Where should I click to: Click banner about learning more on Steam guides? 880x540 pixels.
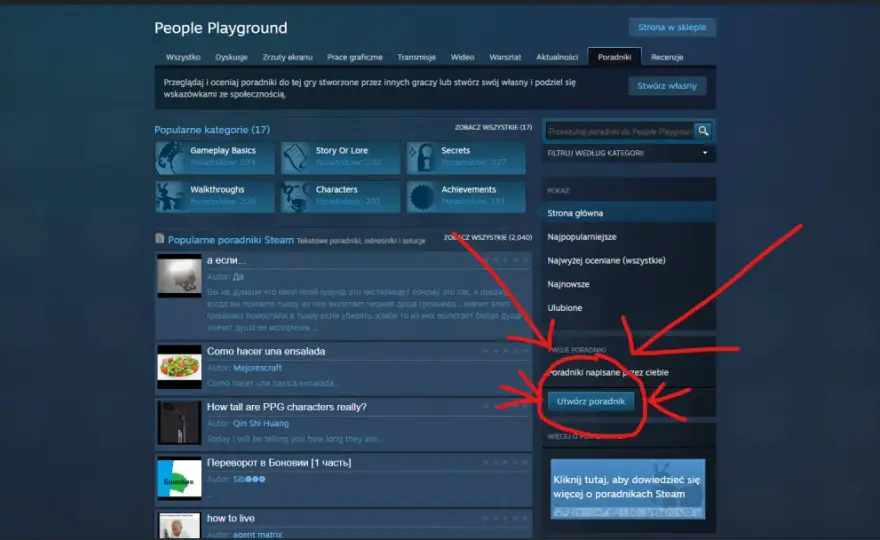(x=627, y=488)
